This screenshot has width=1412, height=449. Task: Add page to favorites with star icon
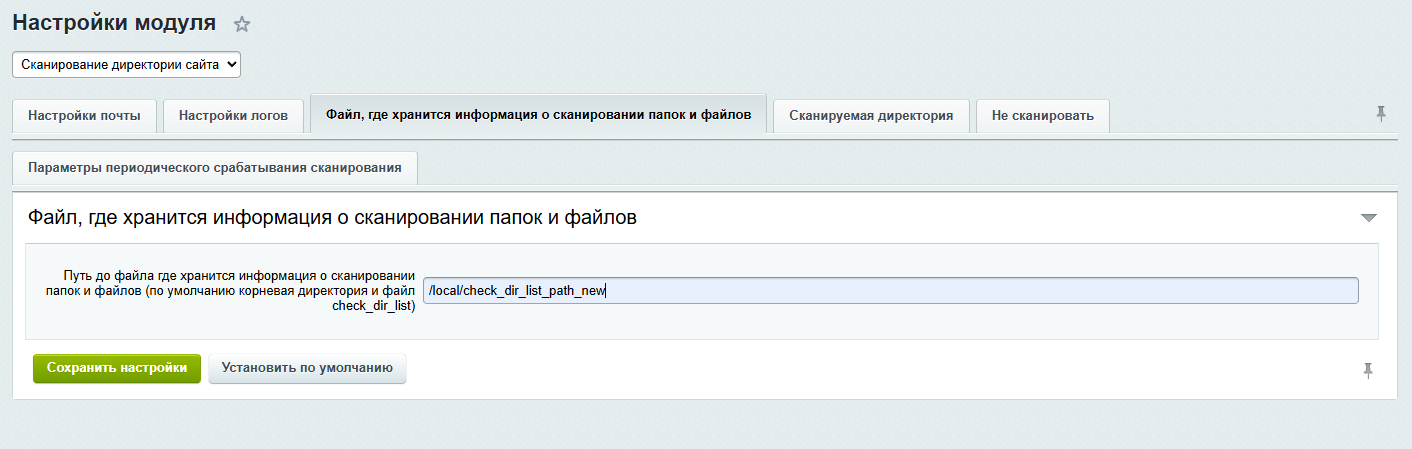(x=241, y=25)
